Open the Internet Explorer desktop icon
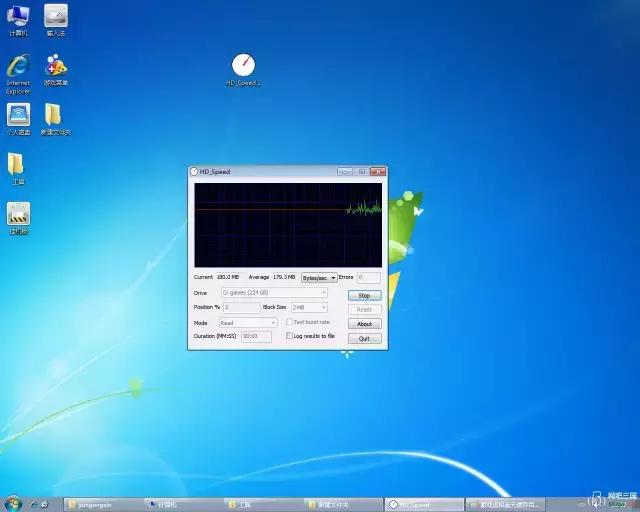 pyautogui.click(x=18, y=67)
